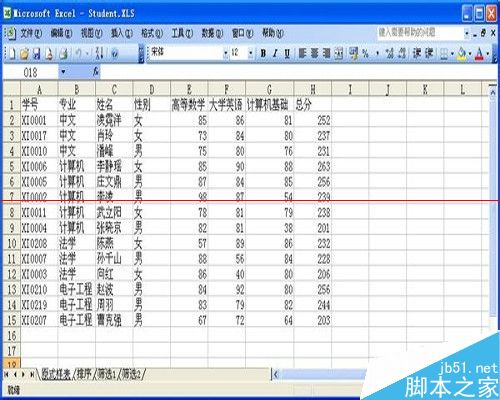500x400 pixels.
Task: Open the 格式 (Format) menu
Action: click(x=152, y=33)
